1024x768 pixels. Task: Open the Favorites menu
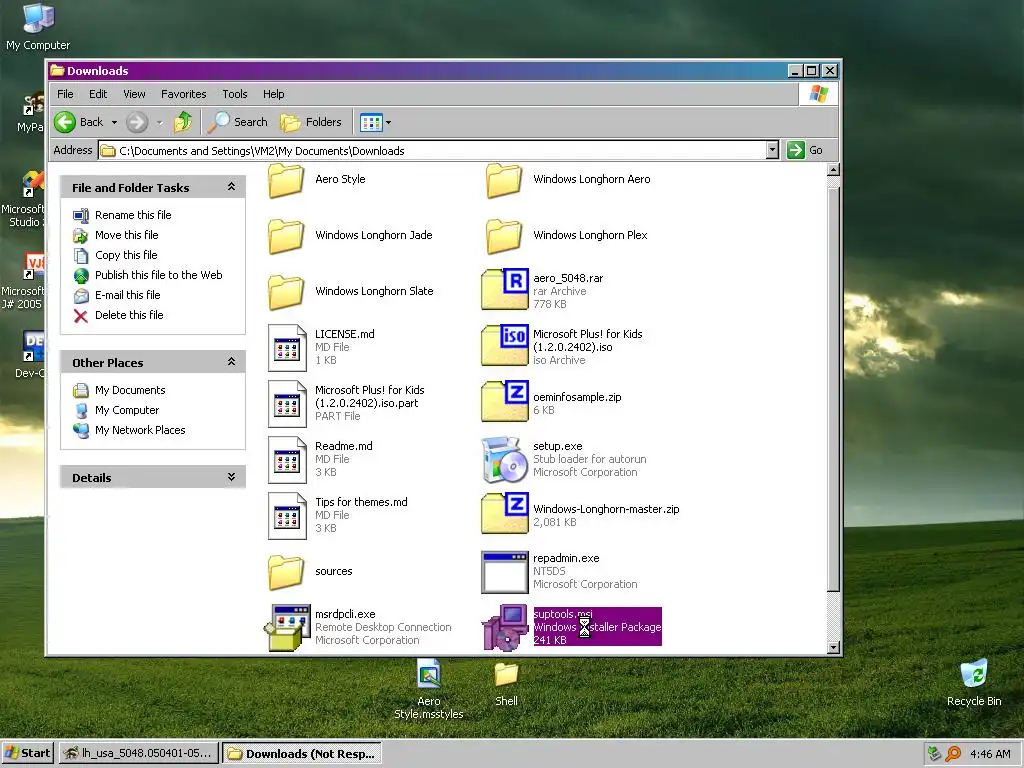click(184, 94)
